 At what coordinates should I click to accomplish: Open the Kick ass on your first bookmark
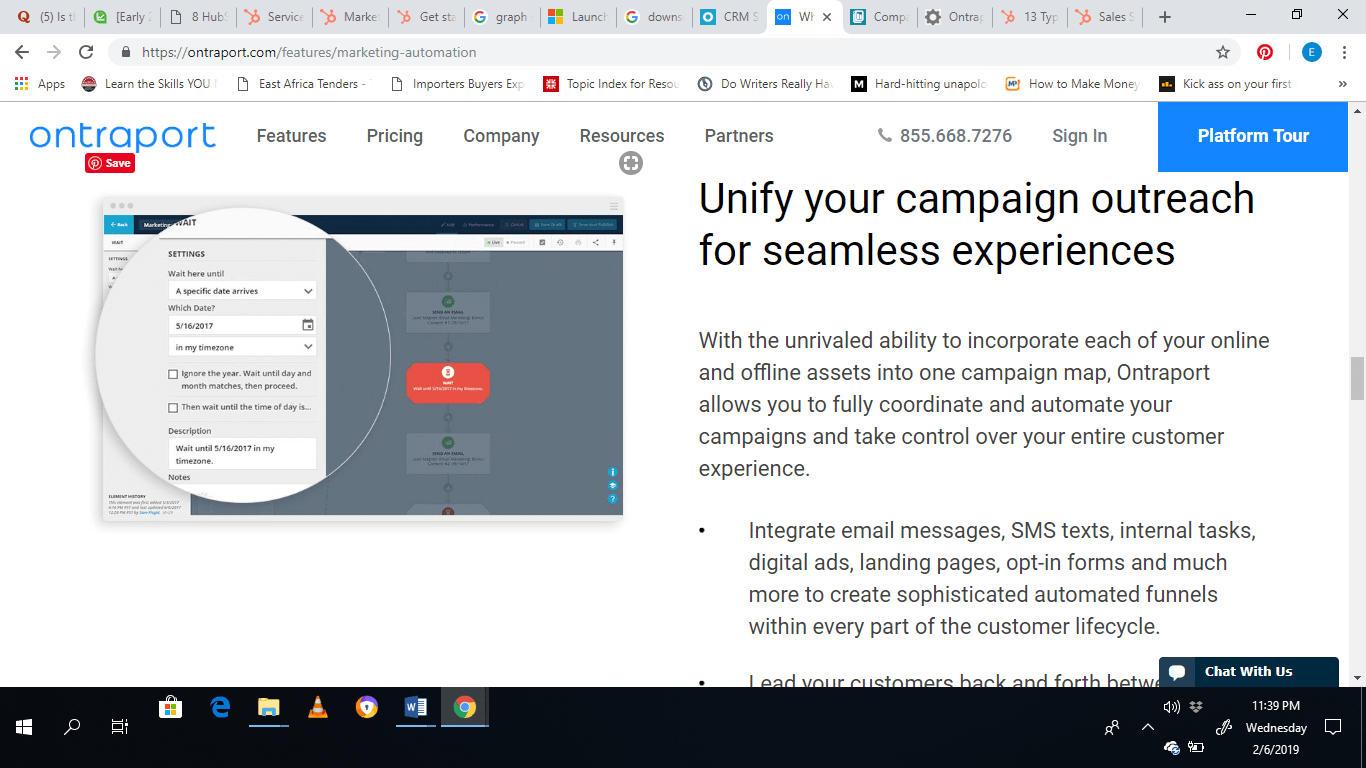pyautogui.click(x=1226, y=84)
